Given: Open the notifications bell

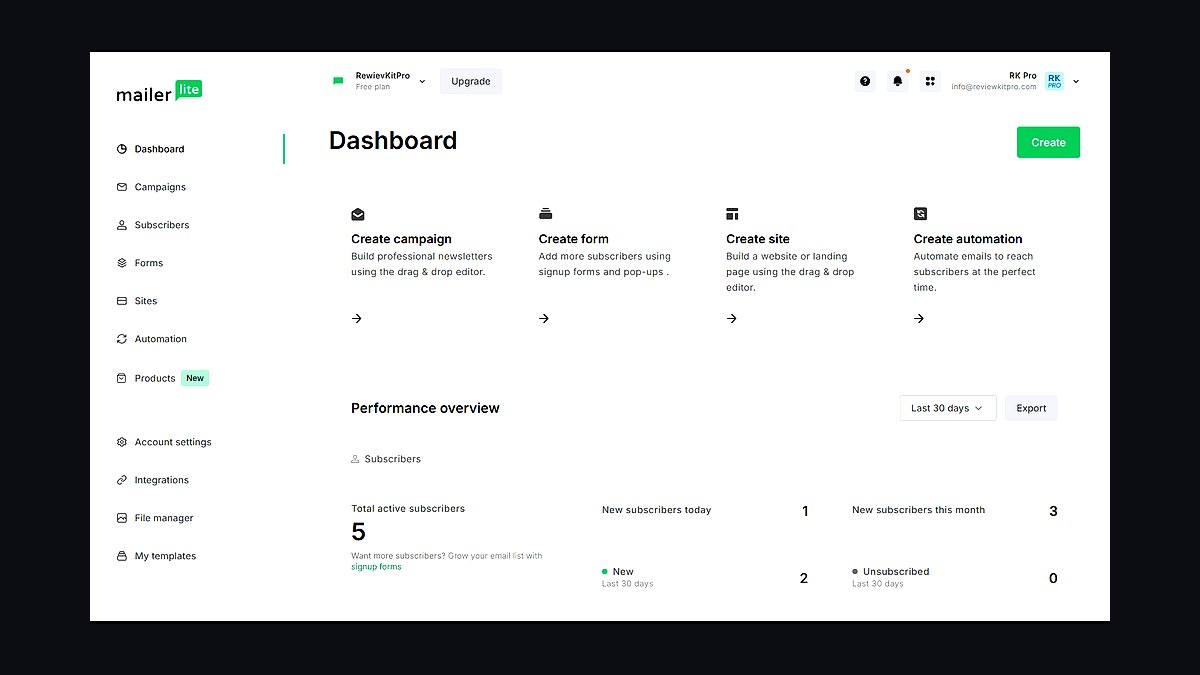Looking at the screenshot, I should pos(898,81).
